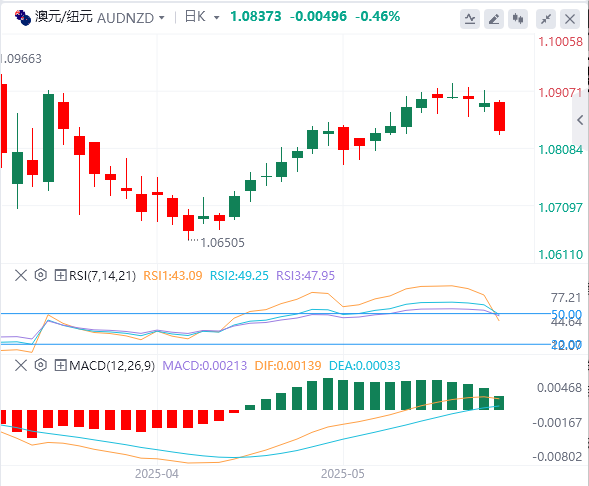The width and height of the screenshot is (589, 486).
Task: Select the RSI(7,14,21) indicator label
Action: click(x=102, y=276)
